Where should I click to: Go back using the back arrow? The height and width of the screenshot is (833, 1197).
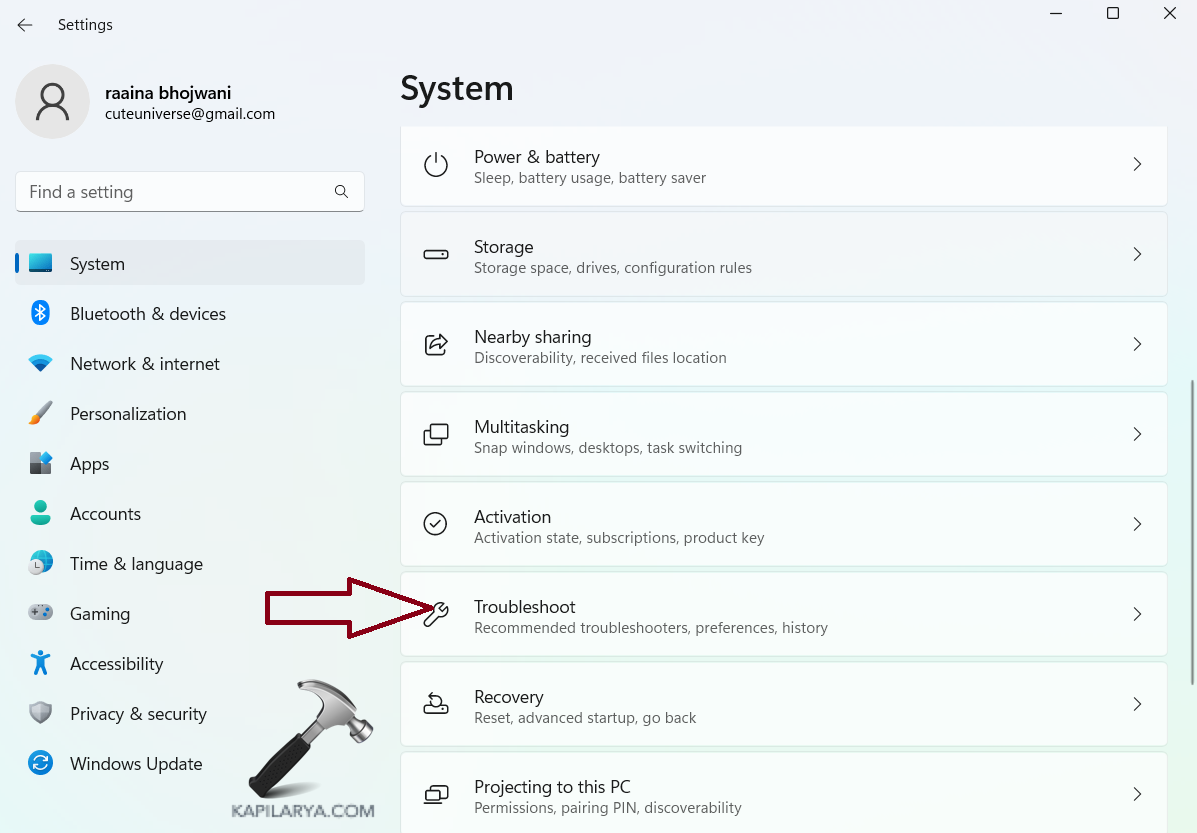25,25
